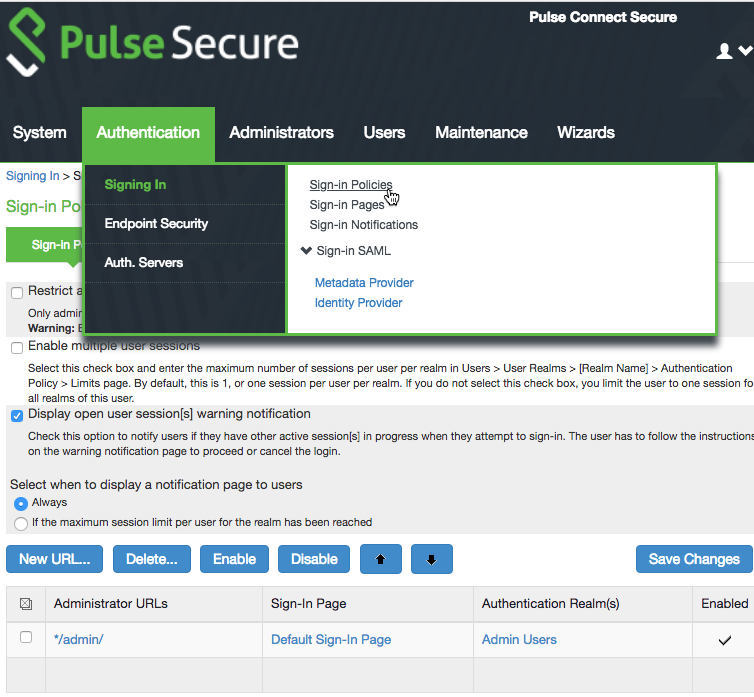
Task: Open the Default Sign-In Page link
Action: tap(331, 640)
